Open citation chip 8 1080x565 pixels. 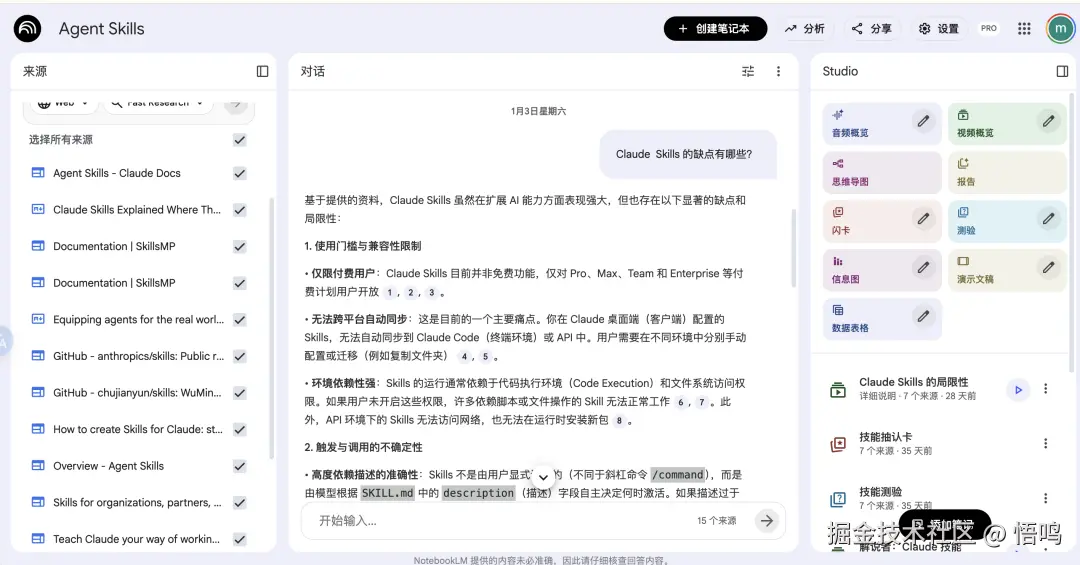tap(619, 420)
